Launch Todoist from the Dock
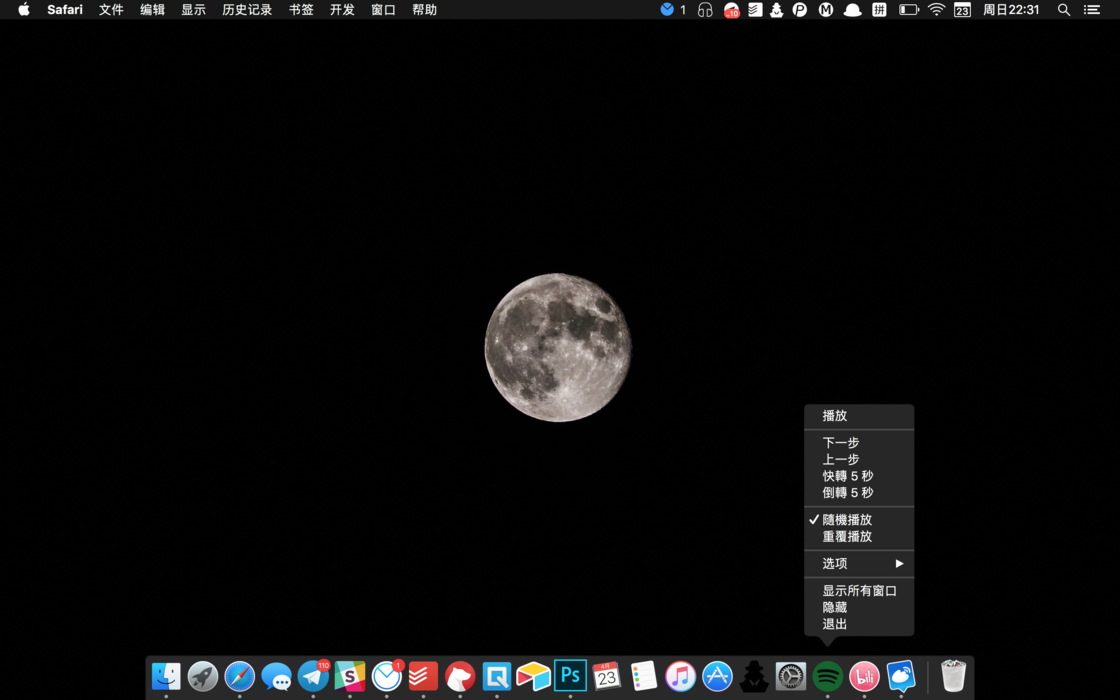The width and height of the screenshot is (1120, 700). pos(423,676)
